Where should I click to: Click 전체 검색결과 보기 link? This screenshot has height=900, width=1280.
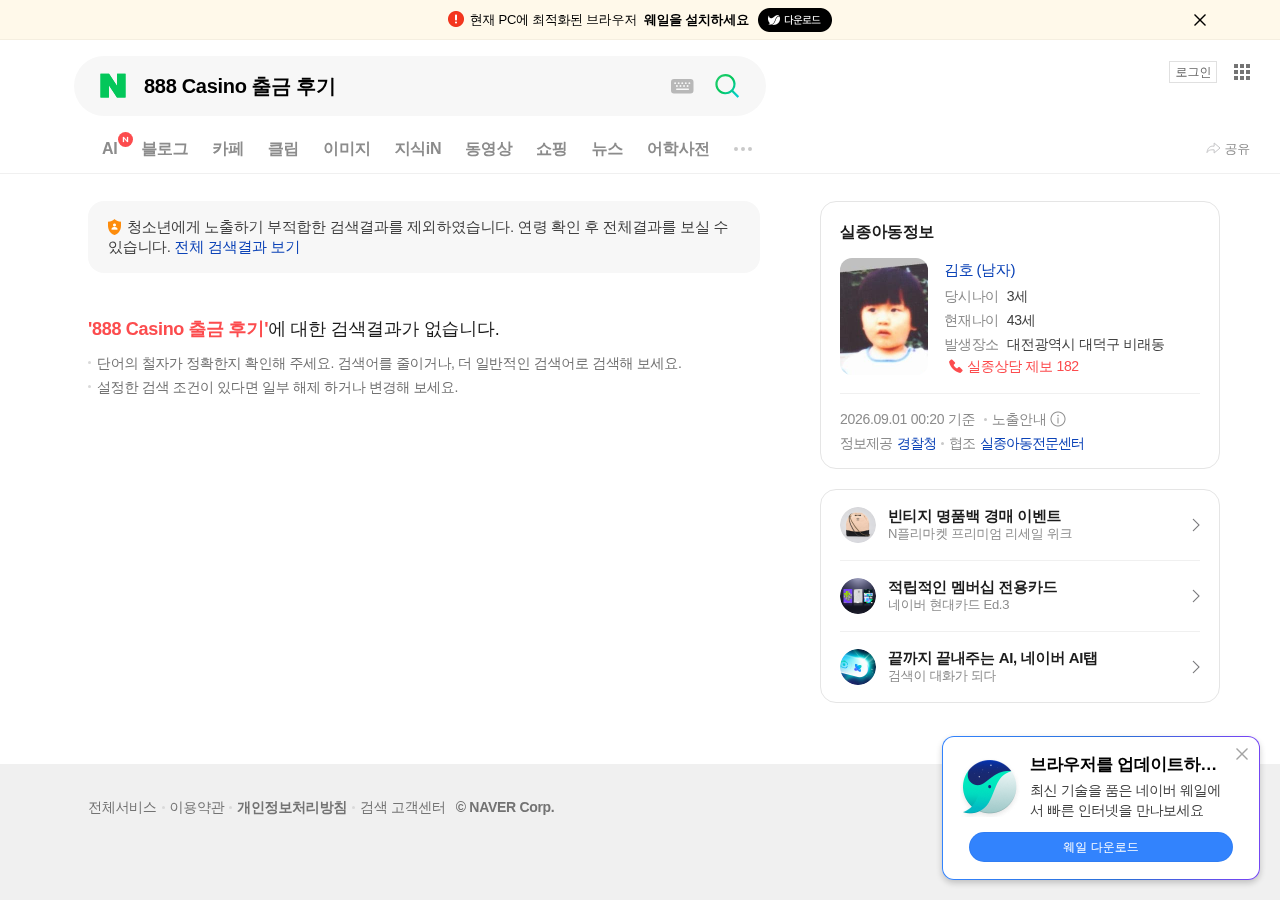[x=236, y=247]
